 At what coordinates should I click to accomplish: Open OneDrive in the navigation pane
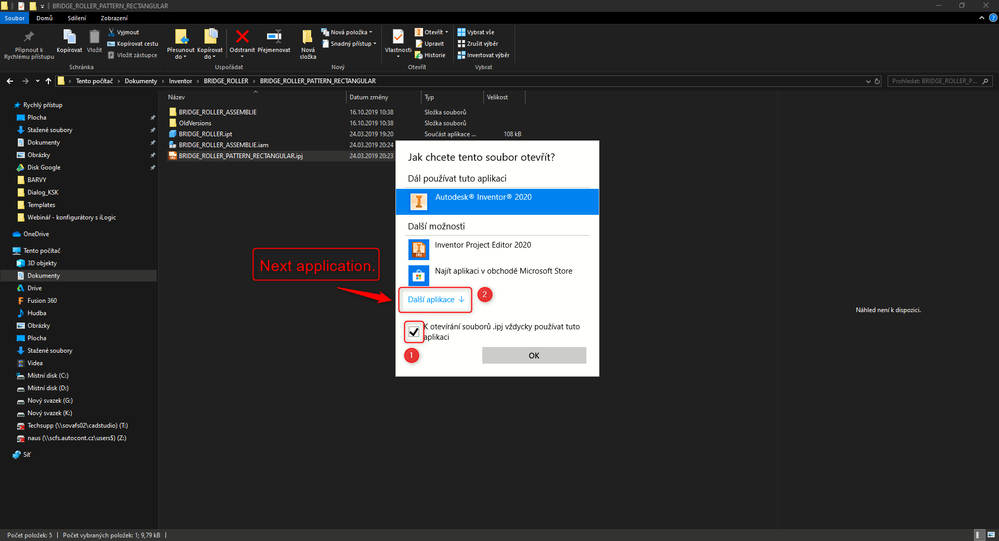(x=36, y=234)
